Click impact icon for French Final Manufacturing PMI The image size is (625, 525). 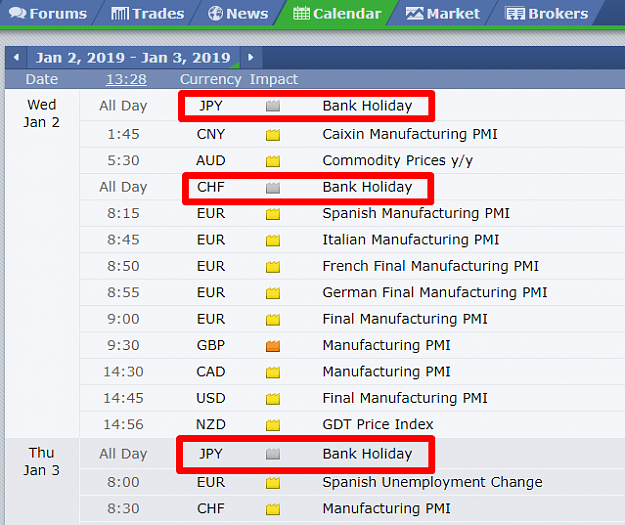click(x=273, y=266)
